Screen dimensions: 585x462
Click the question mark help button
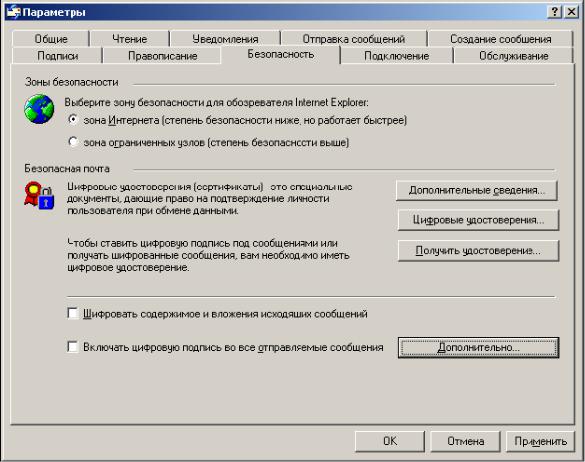[555, 12]
